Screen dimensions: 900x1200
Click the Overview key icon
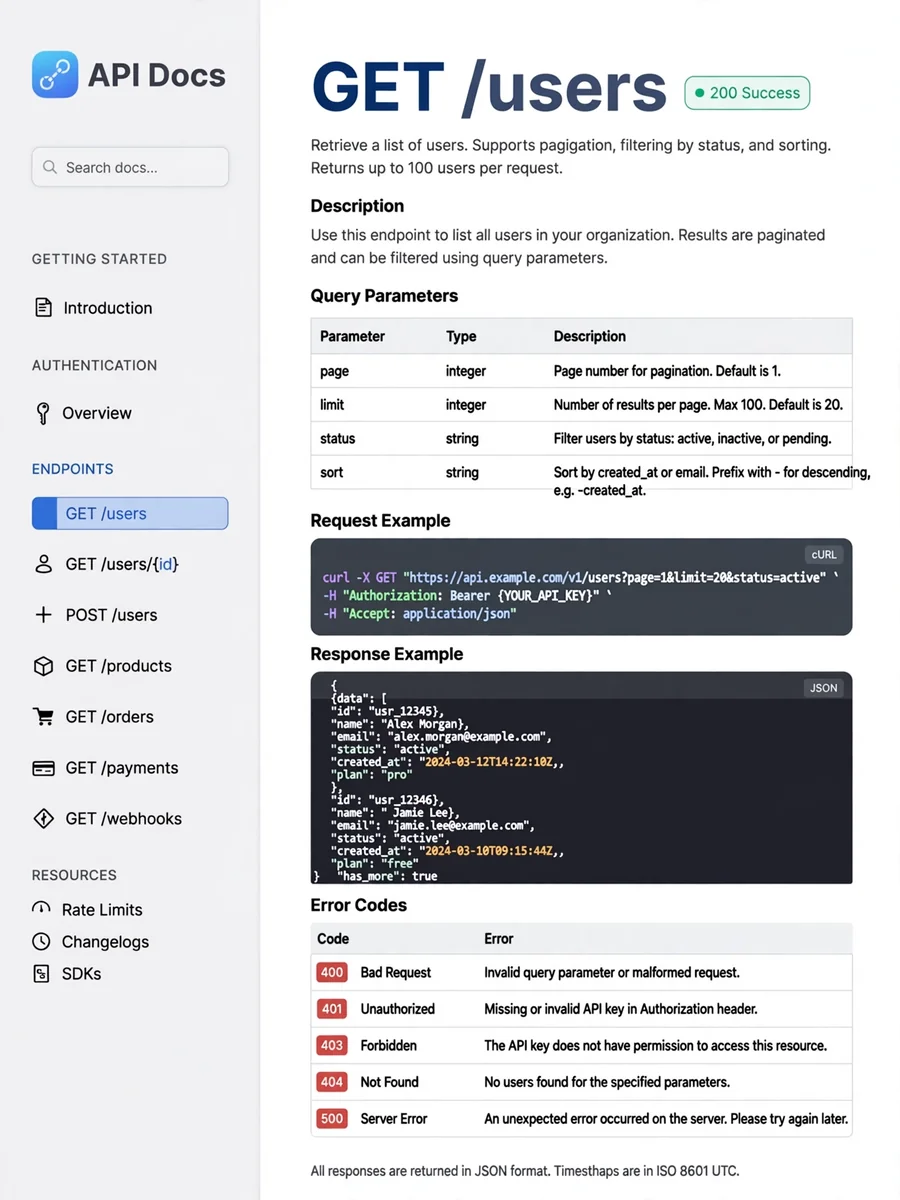pos(43,413)
